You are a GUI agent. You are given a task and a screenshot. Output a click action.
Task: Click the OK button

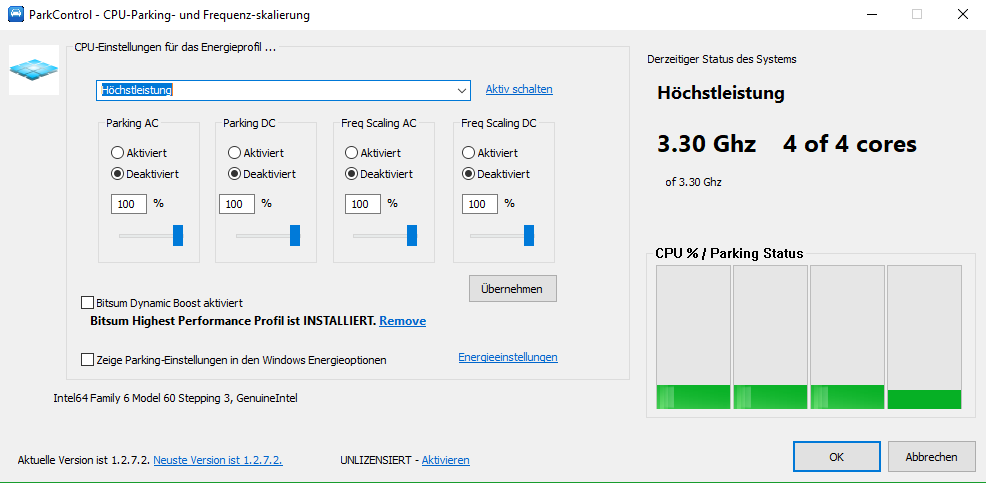836,457
